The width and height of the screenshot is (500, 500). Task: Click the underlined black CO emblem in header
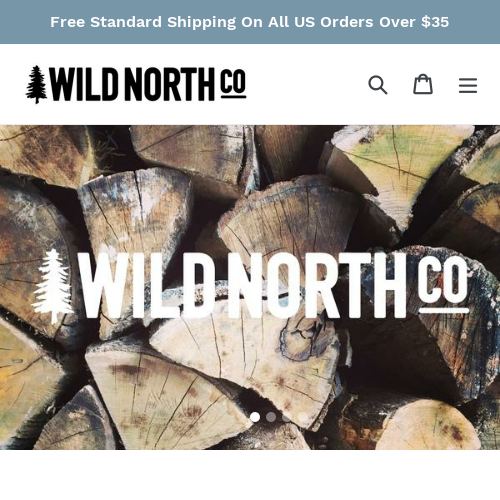tap(233, 83)
